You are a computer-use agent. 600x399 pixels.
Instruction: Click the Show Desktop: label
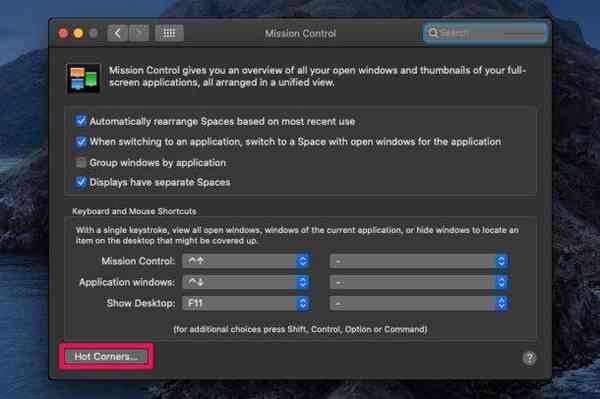(x=141, y=303)
